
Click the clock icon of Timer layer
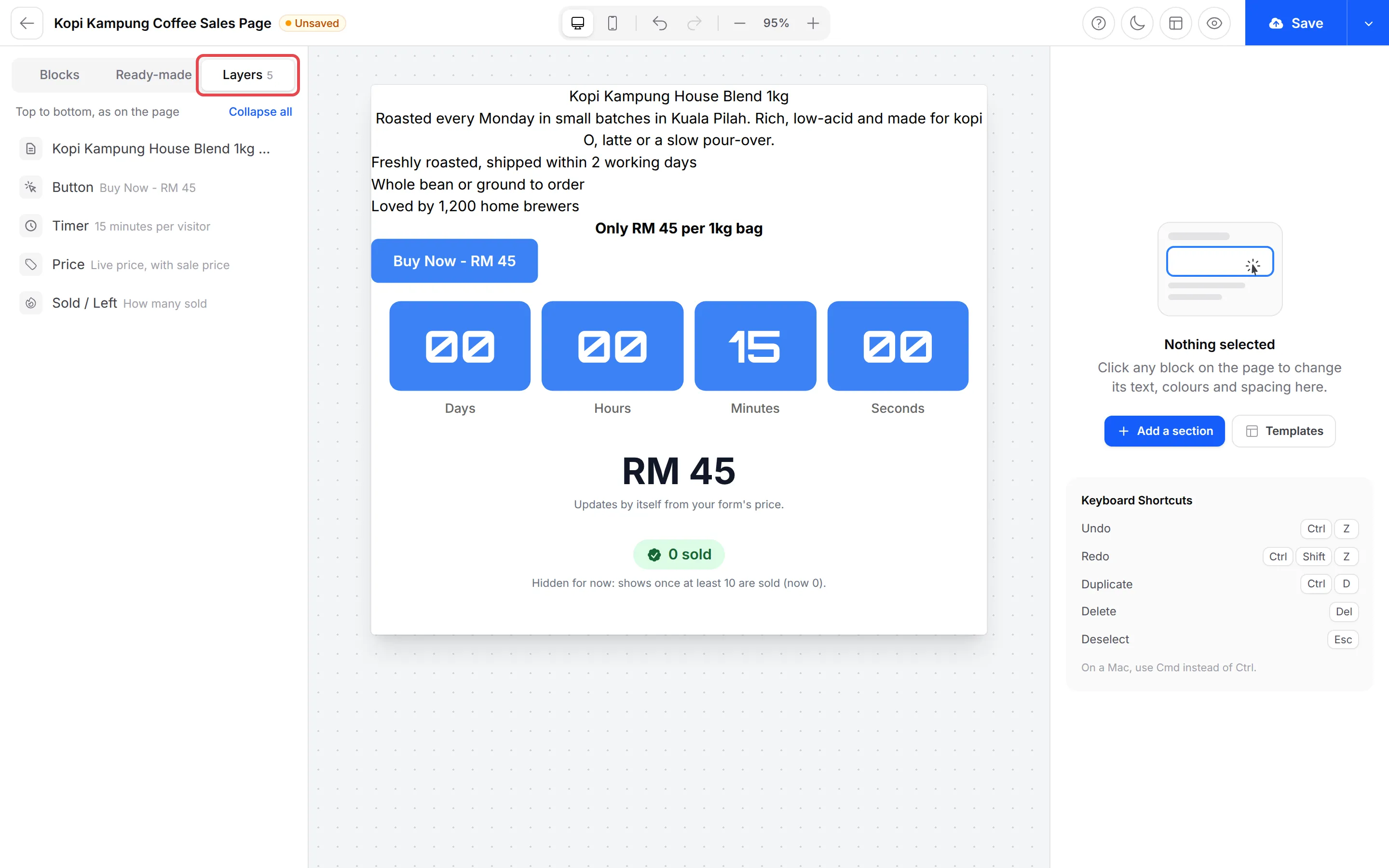click(x=31, y=226)
